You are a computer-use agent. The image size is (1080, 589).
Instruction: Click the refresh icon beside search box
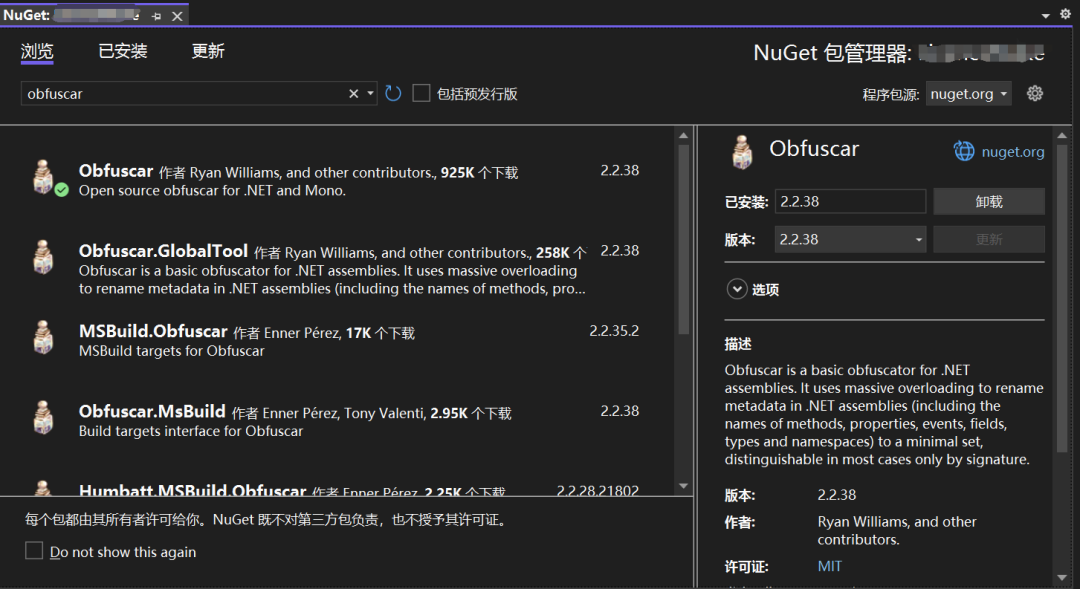click(393, 93)
